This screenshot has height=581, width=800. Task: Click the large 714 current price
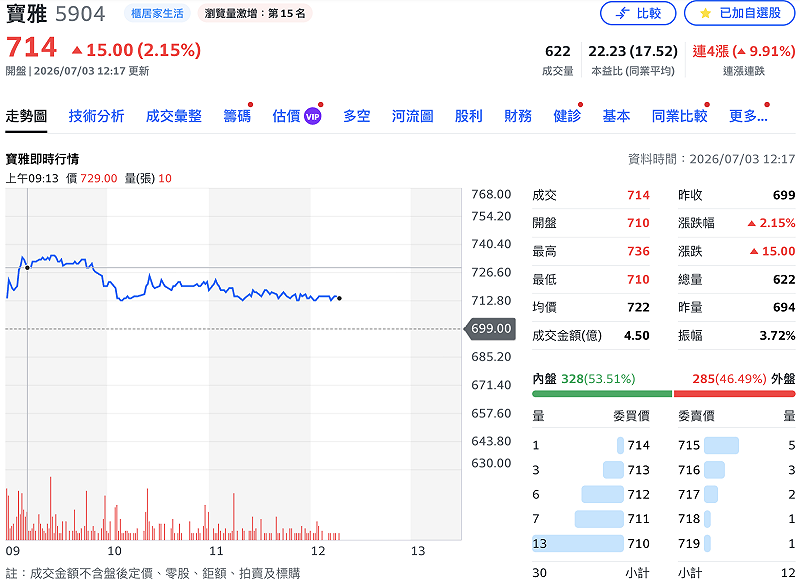tap(31, 47)
